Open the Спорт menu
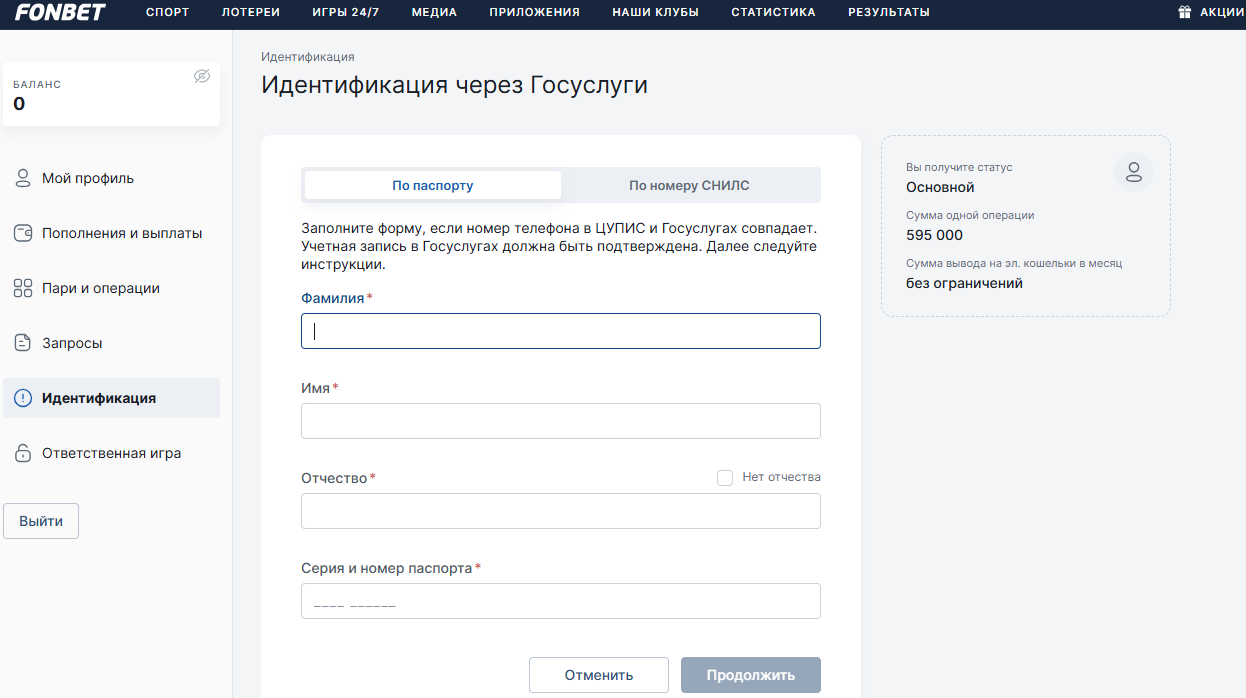 point(167,12)
